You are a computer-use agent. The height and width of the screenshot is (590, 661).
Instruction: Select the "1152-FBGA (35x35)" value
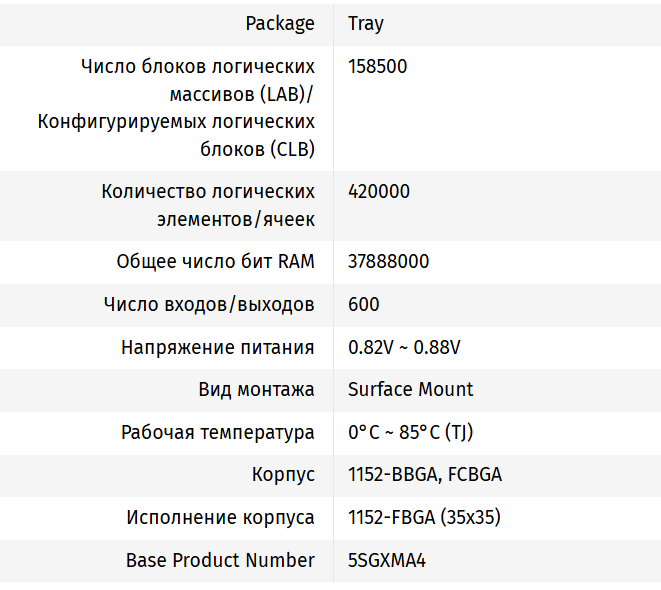click(424, 517)
